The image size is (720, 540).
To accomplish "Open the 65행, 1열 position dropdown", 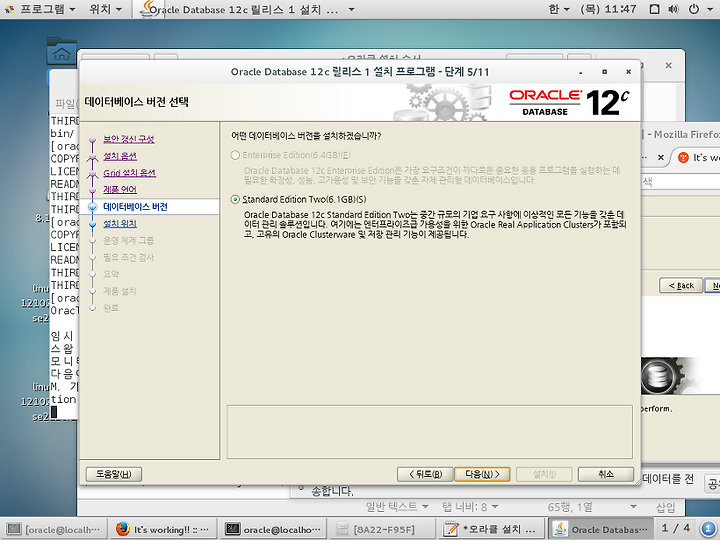I will pos(591,507).
